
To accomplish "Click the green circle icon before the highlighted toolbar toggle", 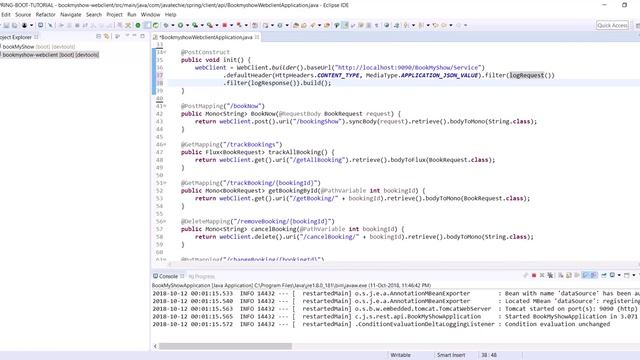I will click(x=138, y=25).
